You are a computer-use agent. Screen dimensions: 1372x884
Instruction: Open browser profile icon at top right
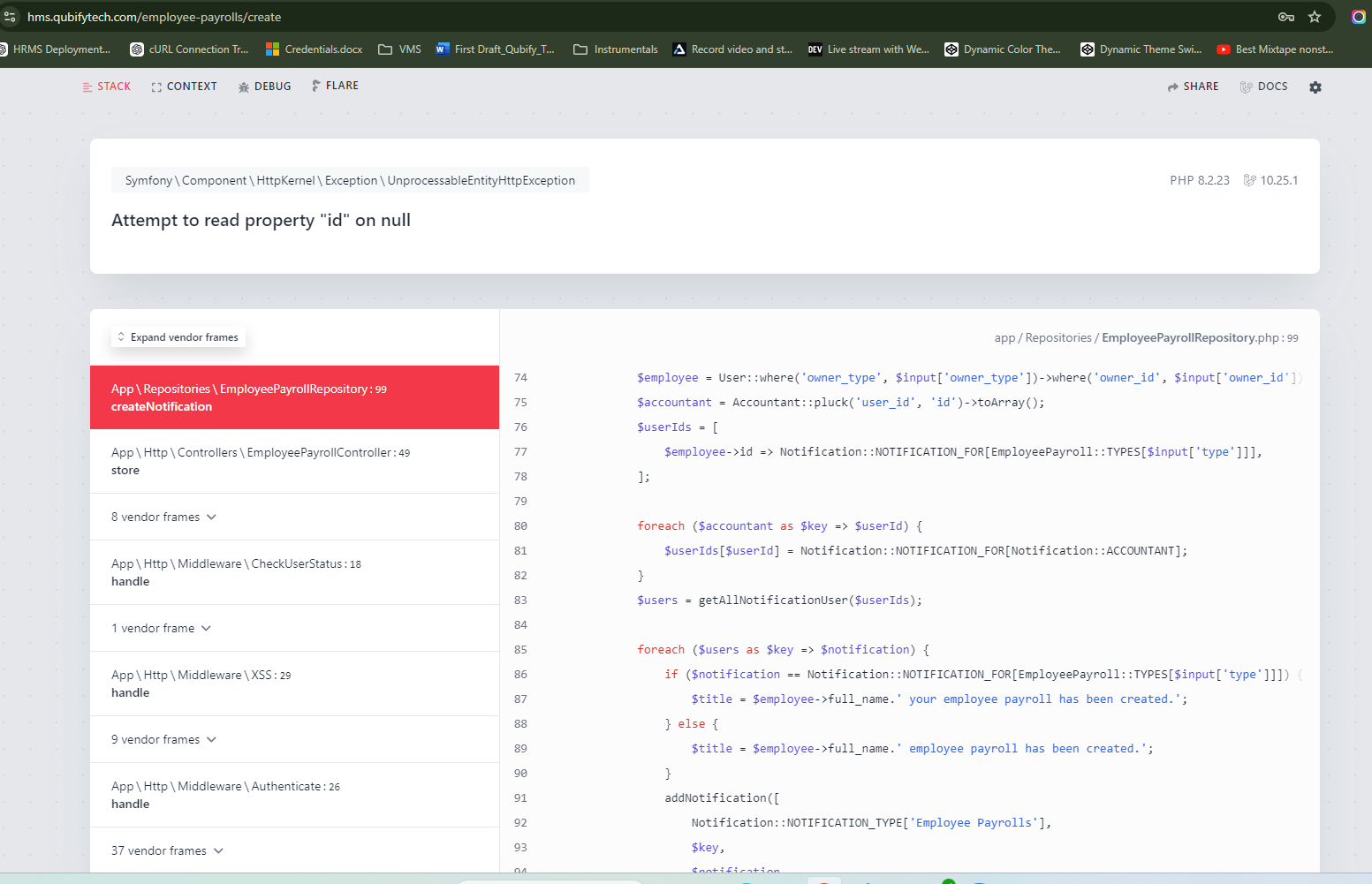[x=1358, y=17]
